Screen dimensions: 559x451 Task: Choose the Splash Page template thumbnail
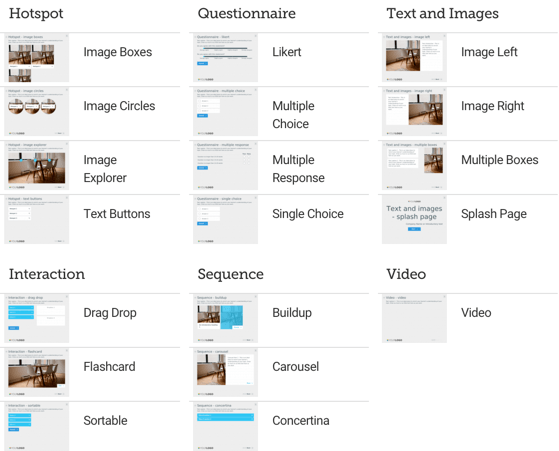coord(414,220)
